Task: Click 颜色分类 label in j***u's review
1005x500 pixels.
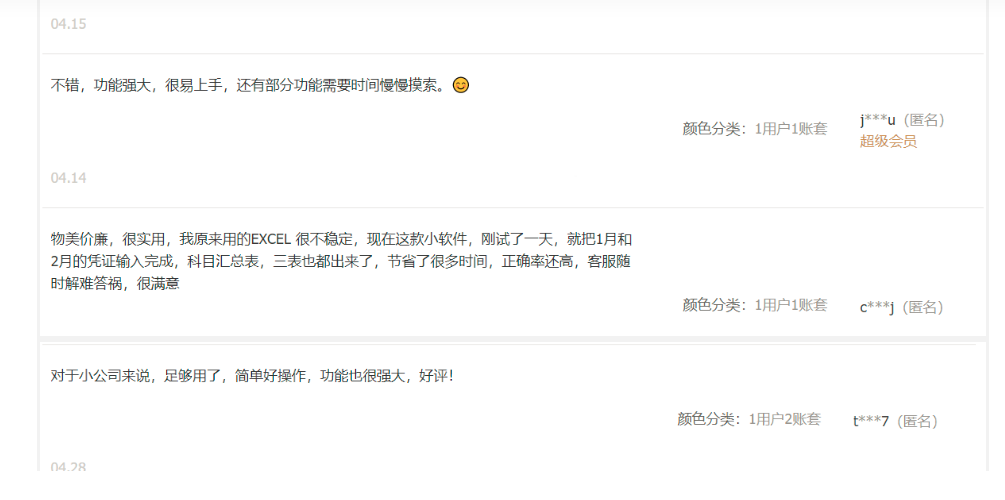Action: tap(711, 129)
